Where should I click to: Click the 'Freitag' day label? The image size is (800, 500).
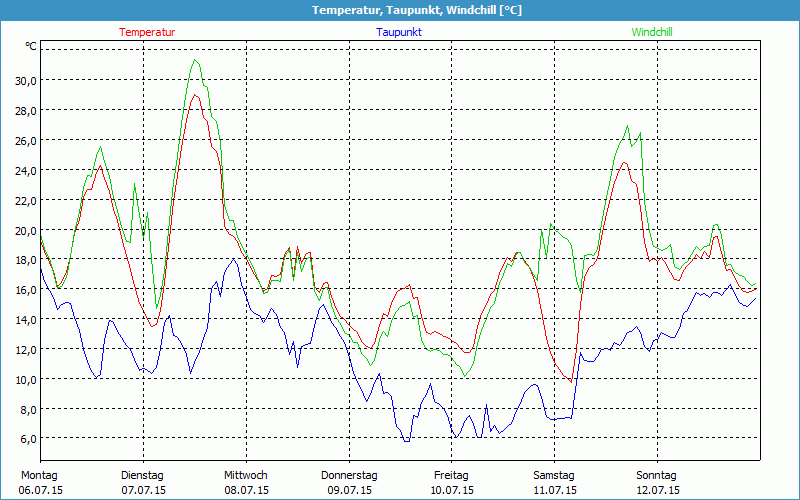click(x=452, y=476)
